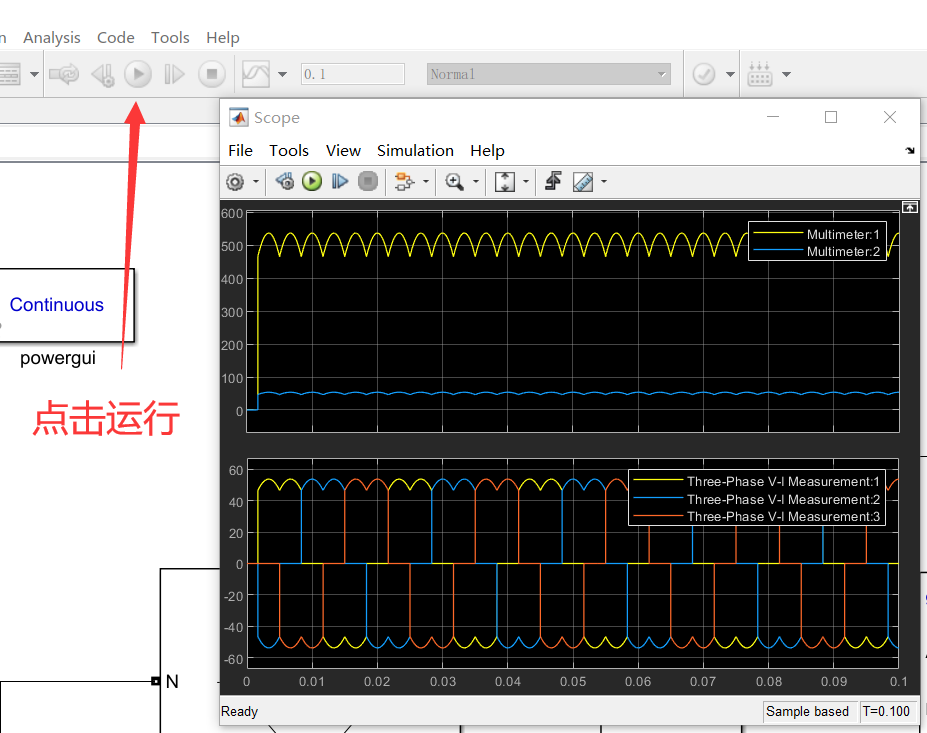927x733 pixels.
Task: Maximize the Scope window
Action: [831, 117]
